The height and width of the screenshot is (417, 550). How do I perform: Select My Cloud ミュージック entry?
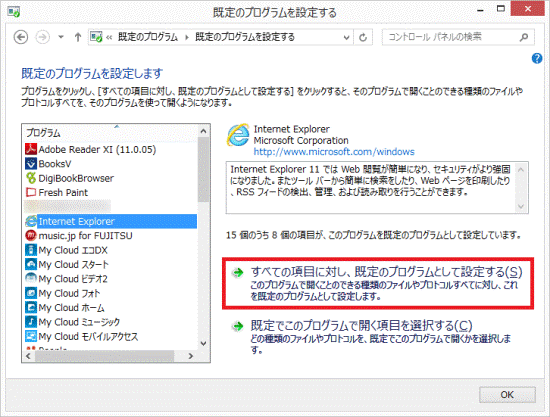click(x=111, y=322)
